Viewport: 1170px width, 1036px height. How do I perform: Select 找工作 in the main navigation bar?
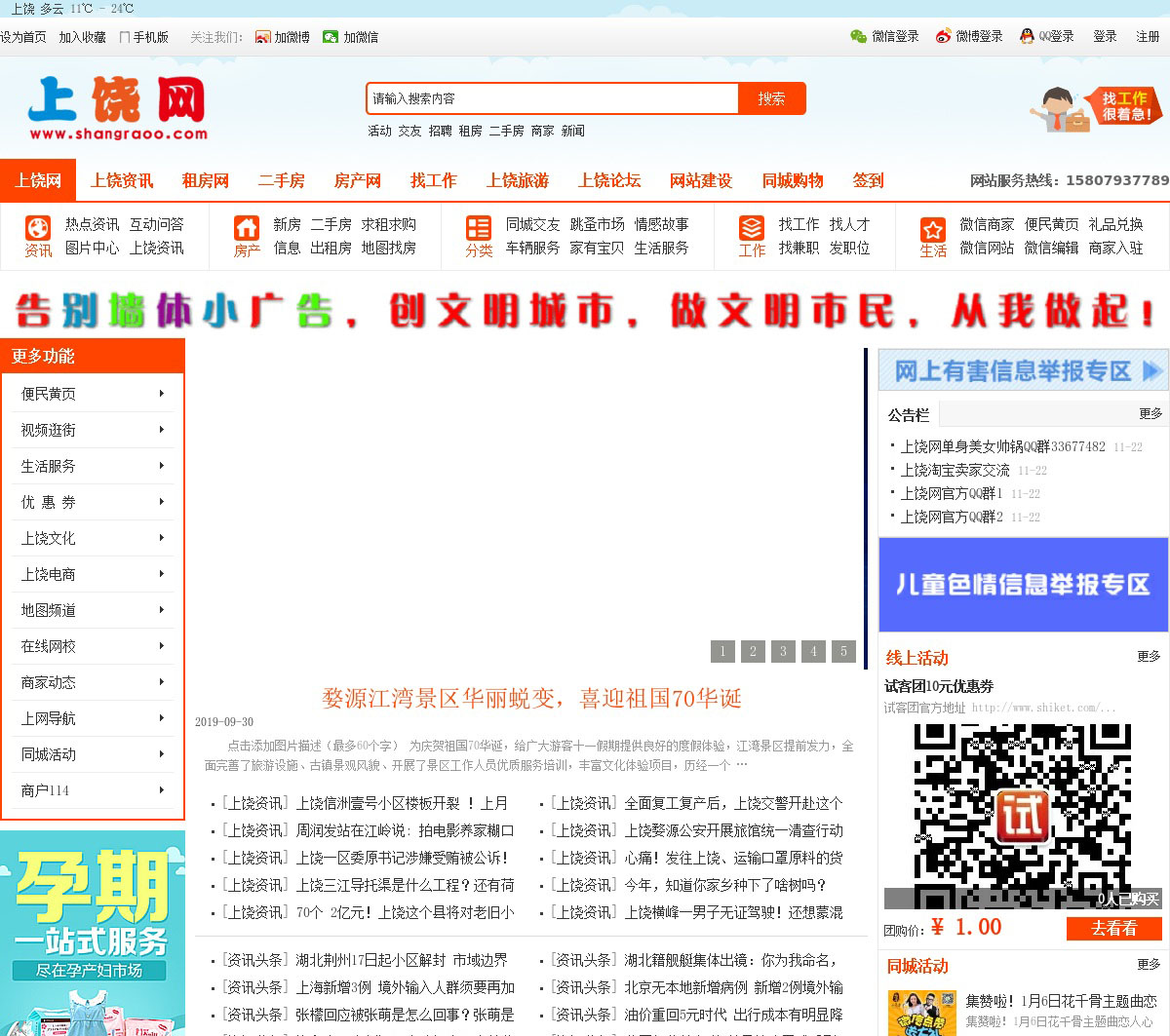click(433, 180)
